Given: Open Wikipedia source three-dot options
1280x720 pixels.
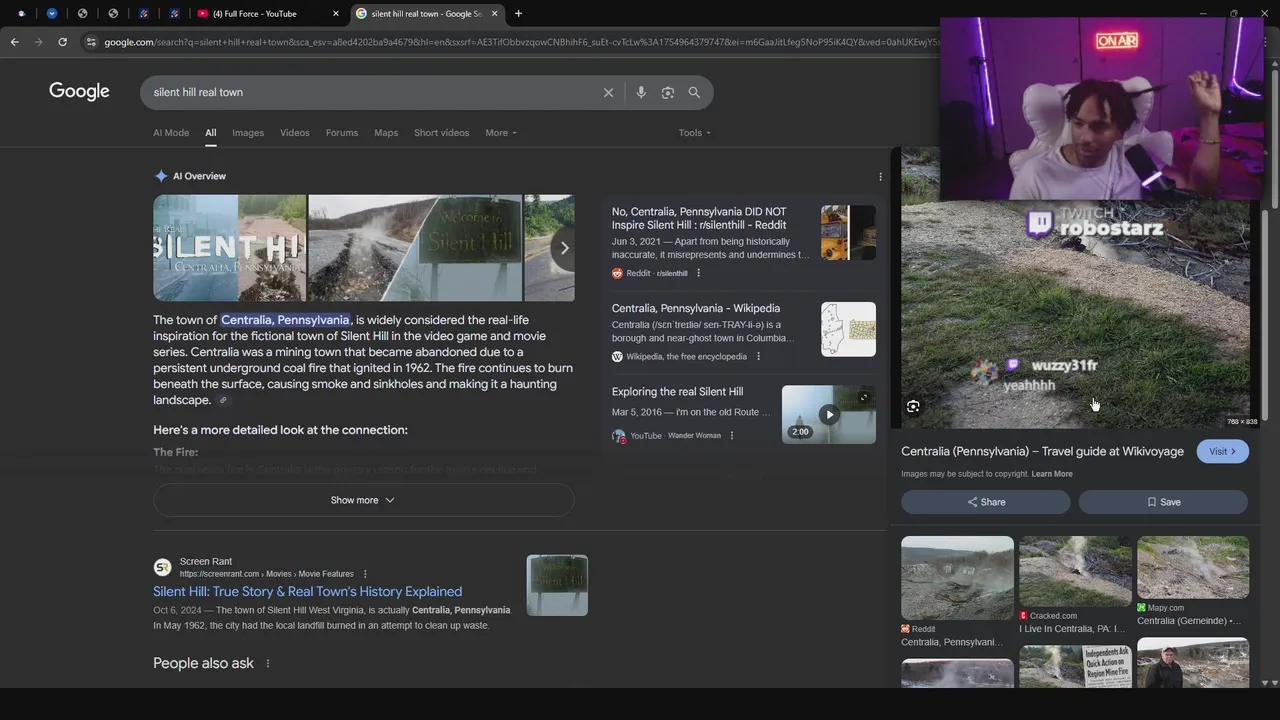Looking at the screenshot, I should [758, 356].
